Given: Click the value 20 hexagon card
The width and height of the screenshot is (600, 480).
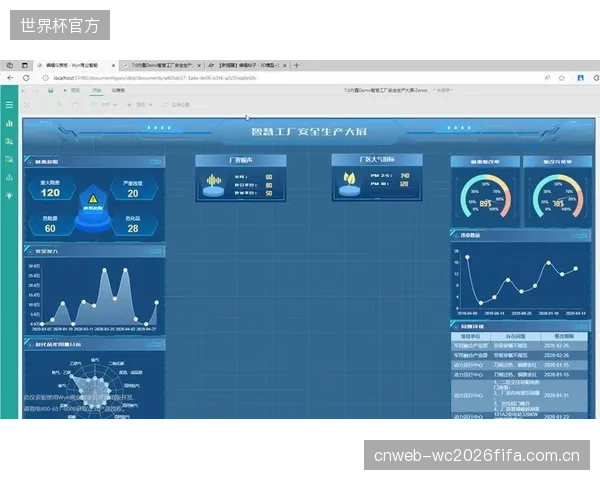Looking at the screenshot, I should pos(133,189).
